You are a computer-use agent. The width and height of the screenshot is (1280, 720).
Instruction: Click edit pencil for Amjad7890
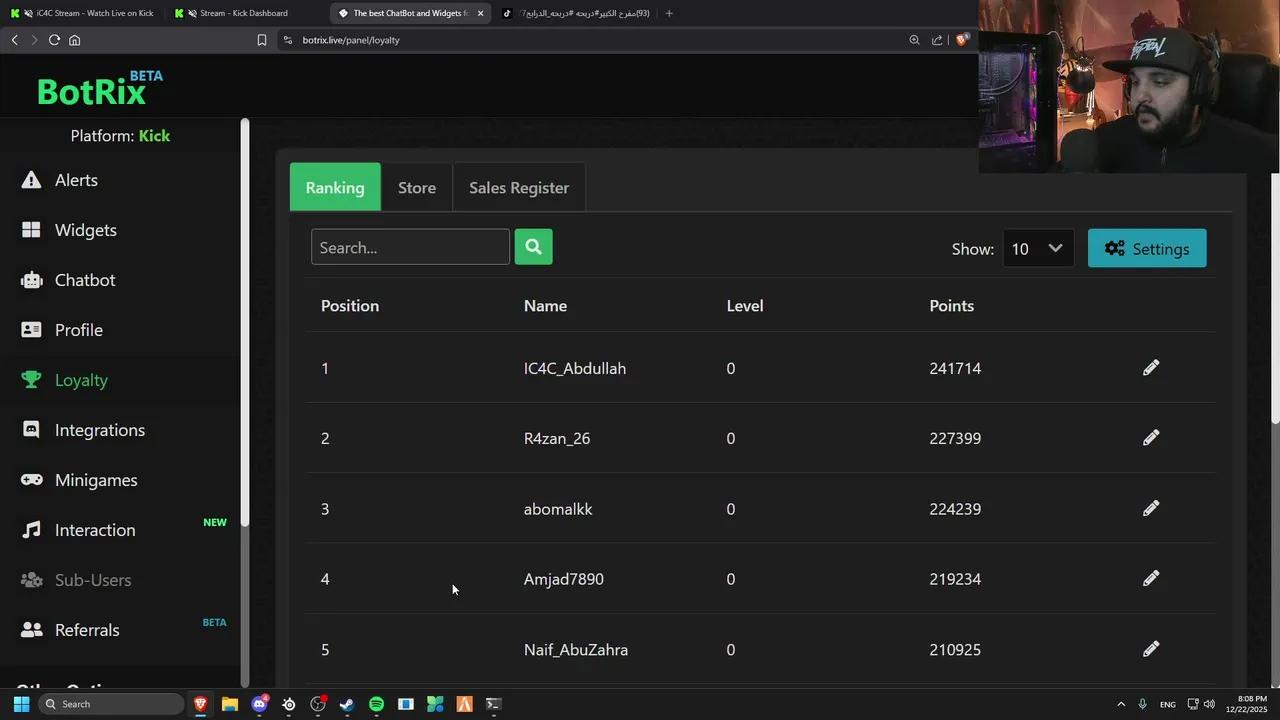click(x=1151, y=579)
